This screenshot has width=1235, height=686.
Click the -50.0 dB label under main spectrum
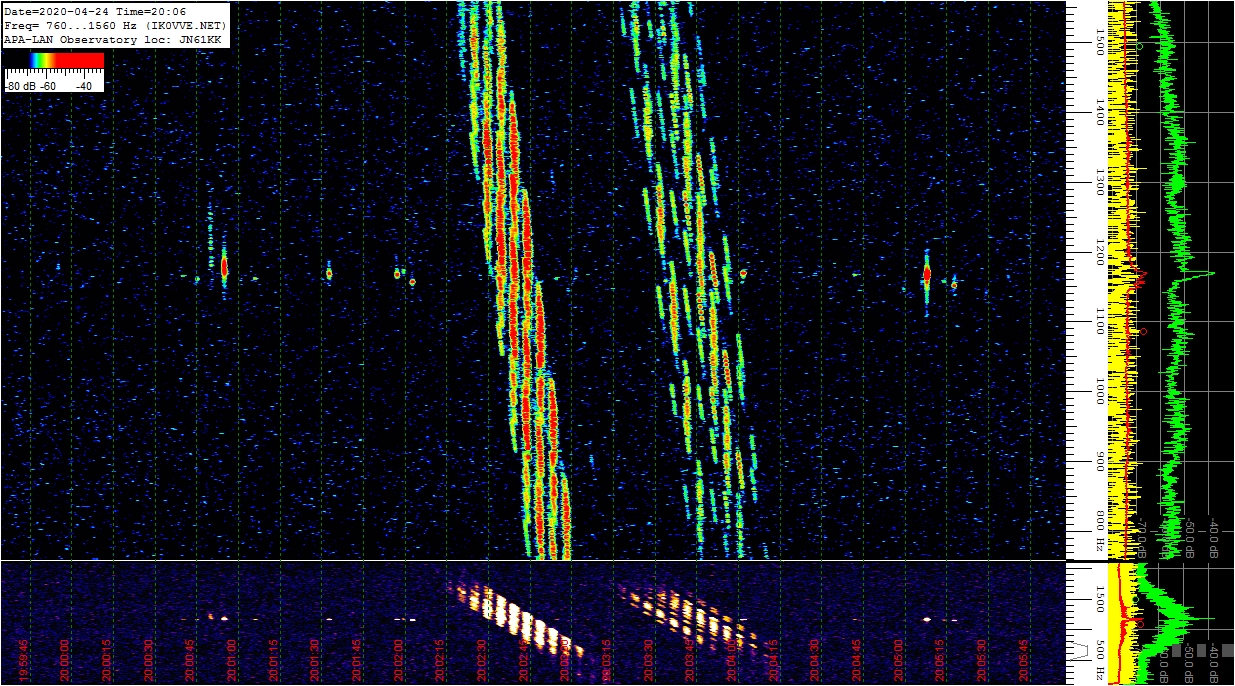1190,536
